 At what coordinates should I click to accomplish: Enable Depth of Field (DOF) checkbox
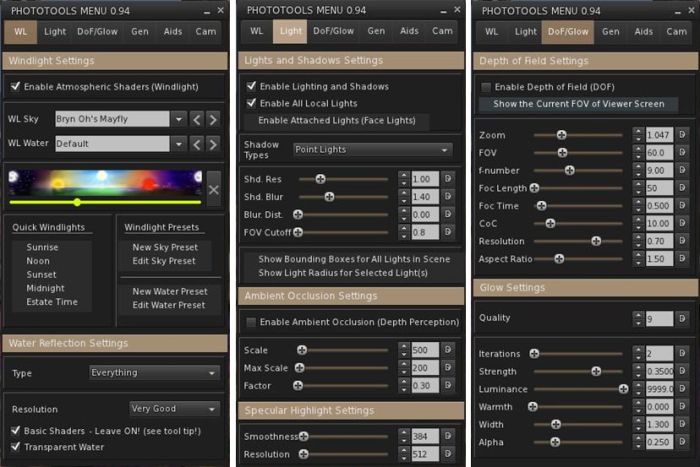pyautogui.click(x=486, y=87)
